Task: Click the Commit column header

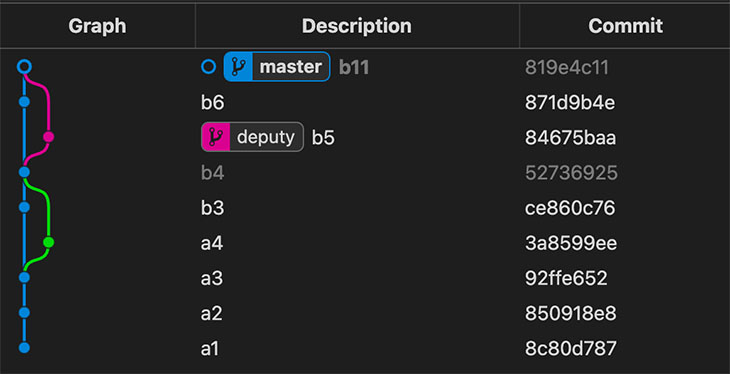Action: [x=625, y=26]
